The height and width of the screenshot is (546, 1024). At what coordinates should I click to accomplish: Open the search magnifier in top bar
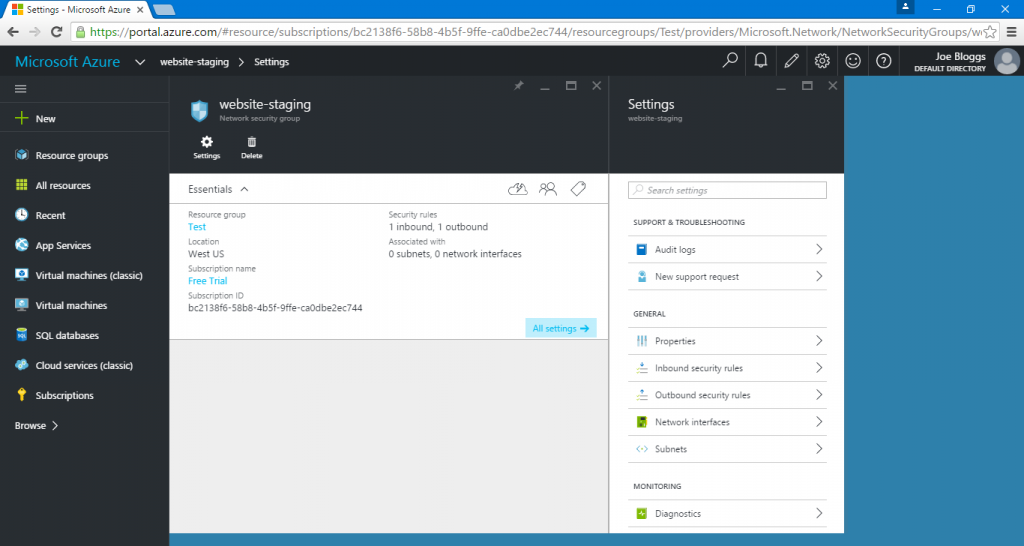730,61
